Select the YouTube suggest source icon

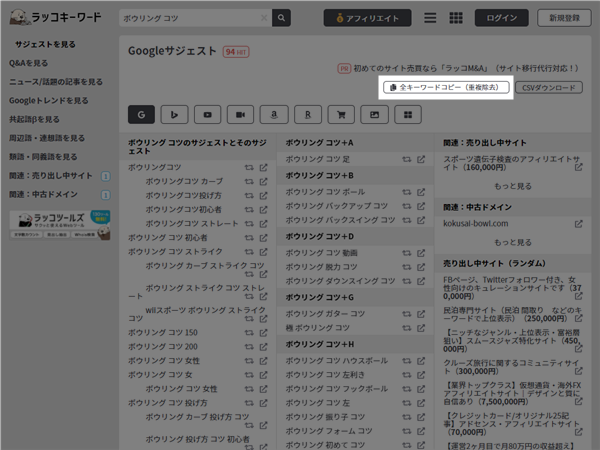(207, 114)
